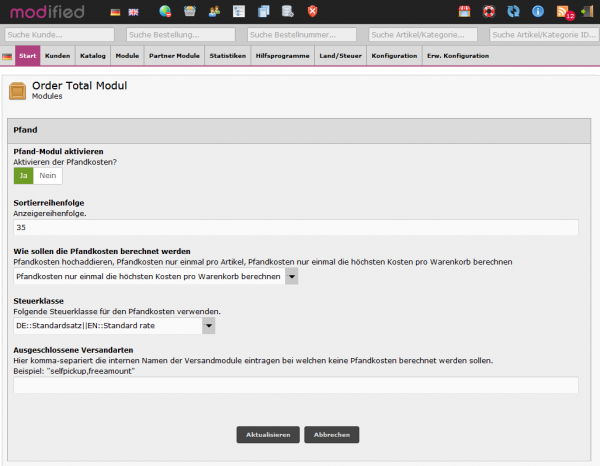Click the UK flag language icon
The width and height of the screenshot is (600, 466).
[x=133, y=12]
